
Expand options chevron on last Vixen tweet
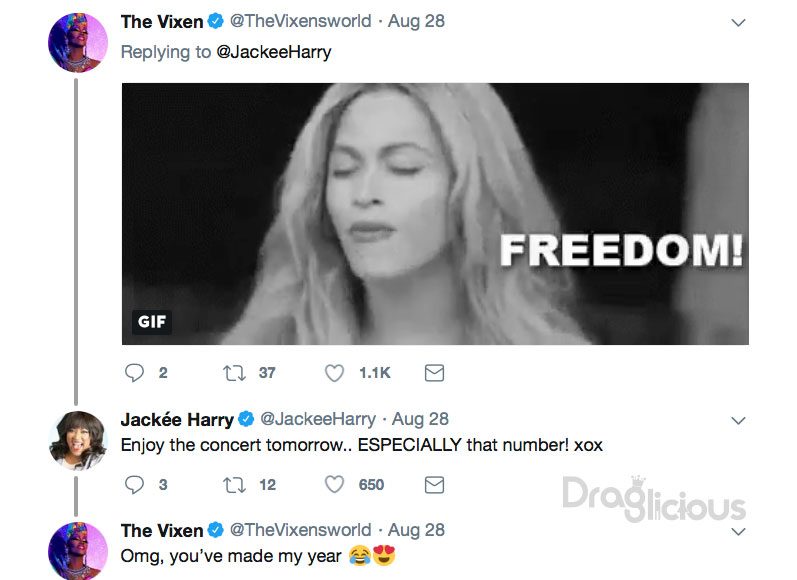[x=738, y=532]
